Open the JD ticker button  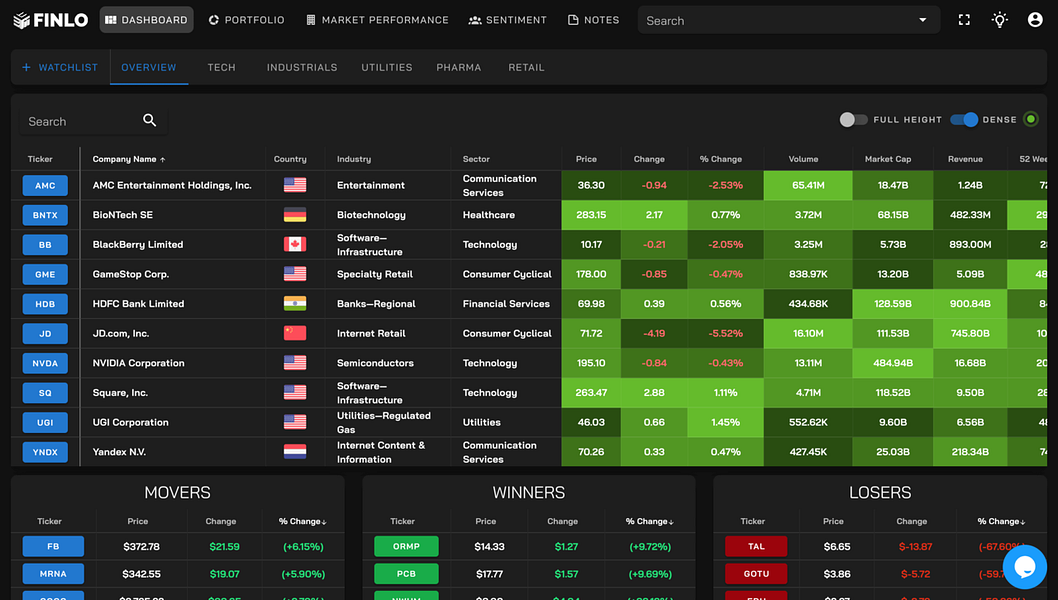click(x=45, y=333)
